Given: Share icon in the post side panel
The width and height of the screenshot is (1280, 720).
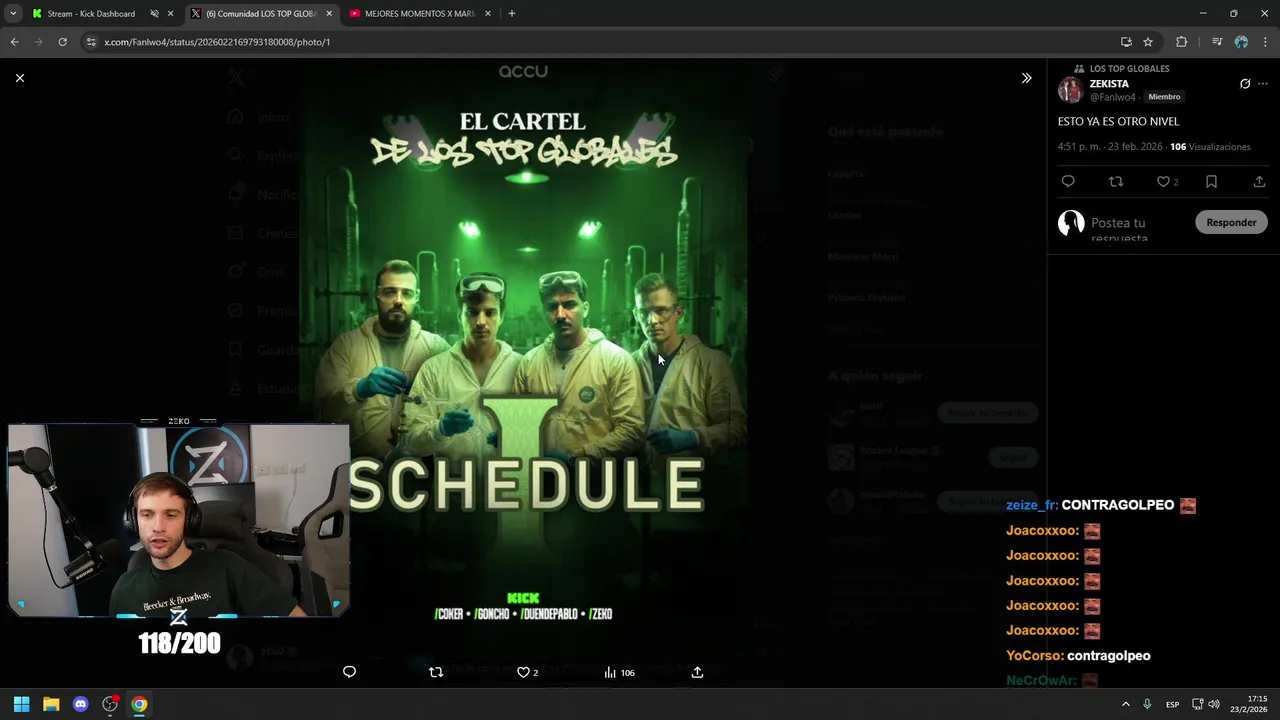Looking at the screenshot, I should coord(1259,181).
